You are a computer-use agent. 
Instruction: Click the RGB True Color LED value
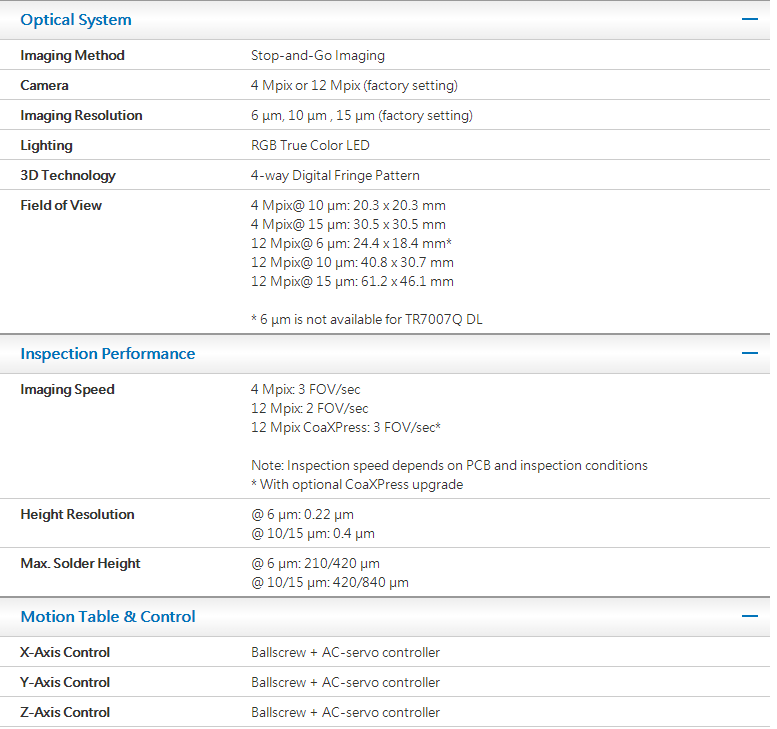(x=310, y=146)
